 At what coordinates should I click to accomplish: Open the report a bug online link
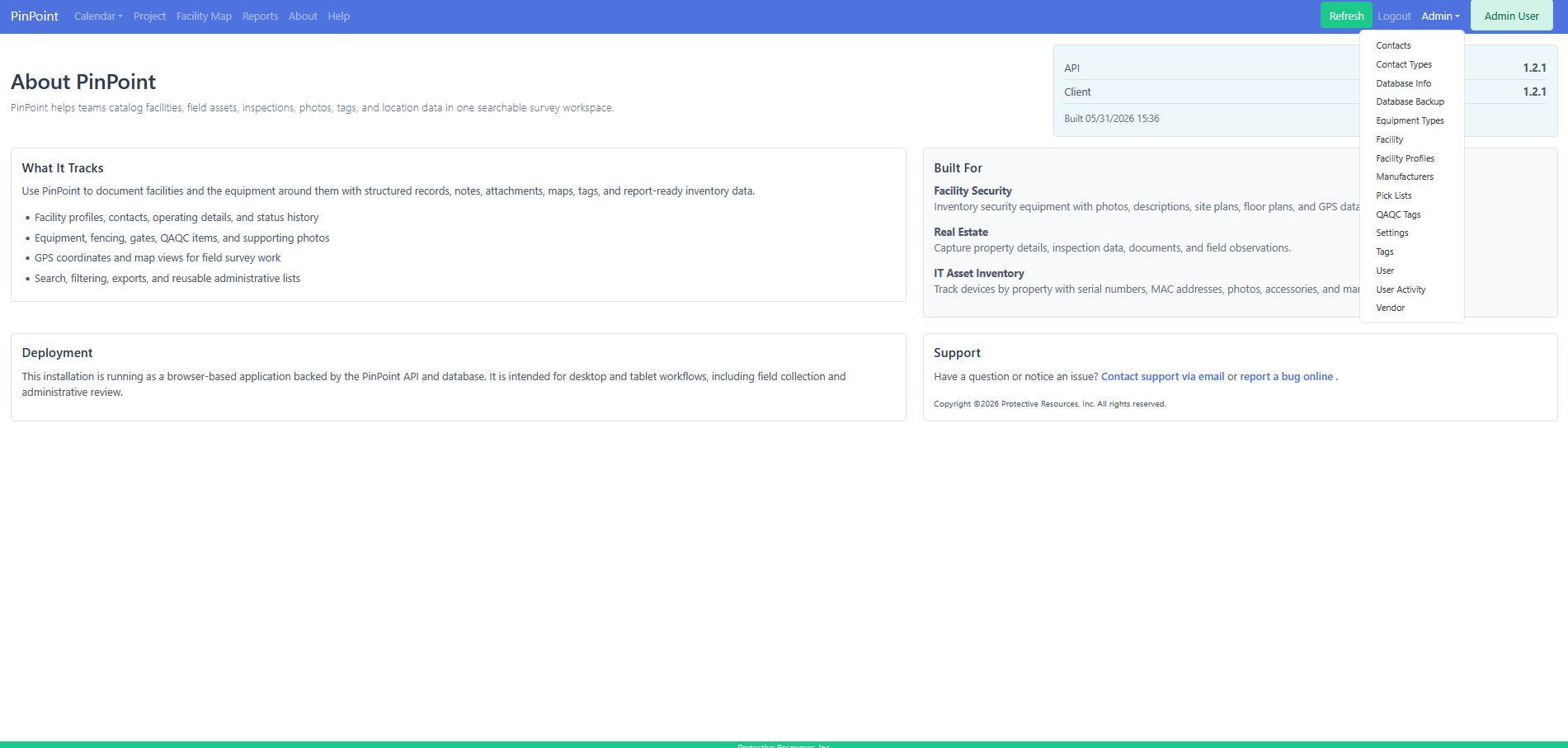point(1287,377)
